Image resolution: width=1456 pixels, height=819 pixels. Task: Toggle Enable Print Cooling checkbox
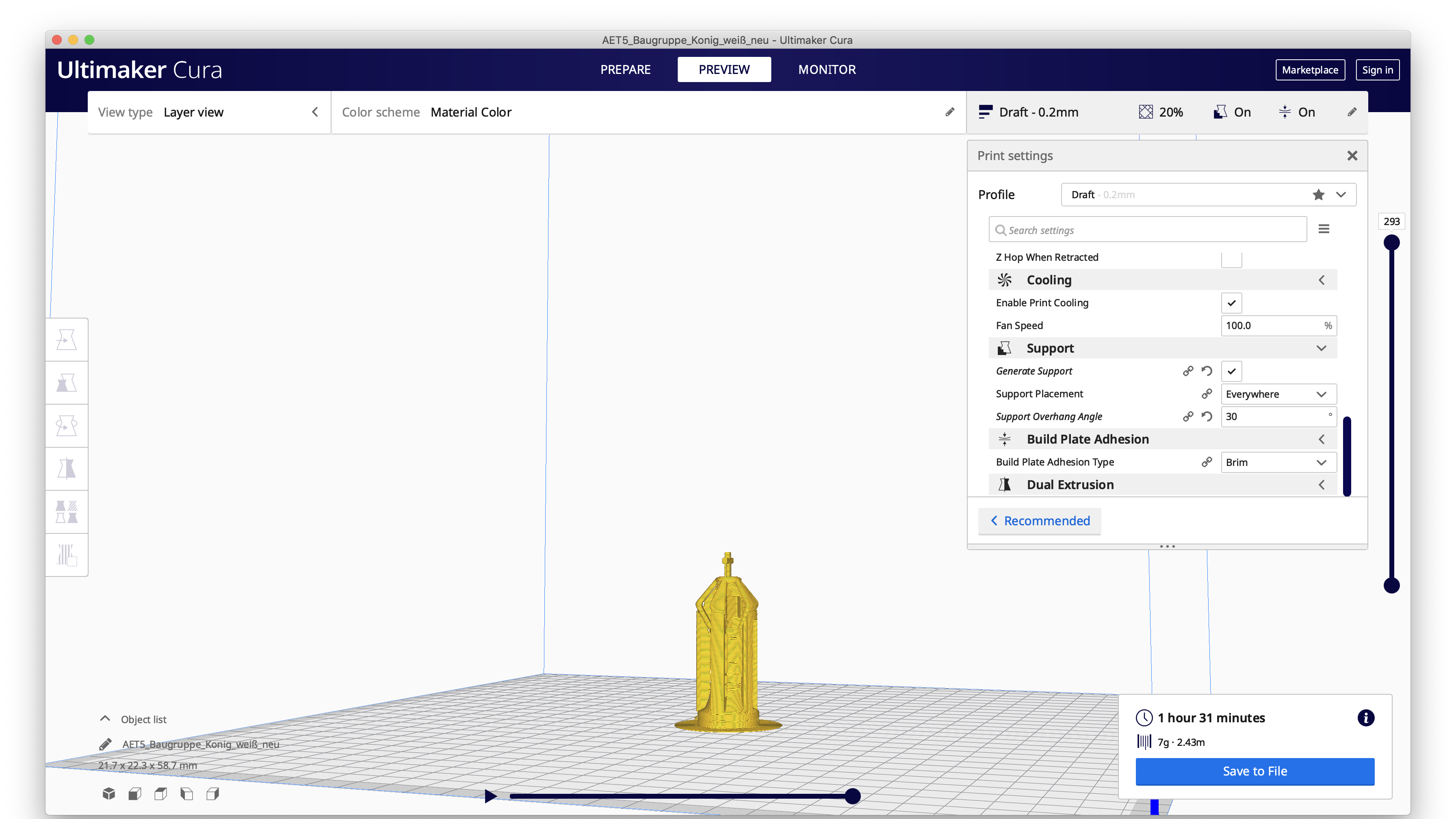(x=1231, y=303)
